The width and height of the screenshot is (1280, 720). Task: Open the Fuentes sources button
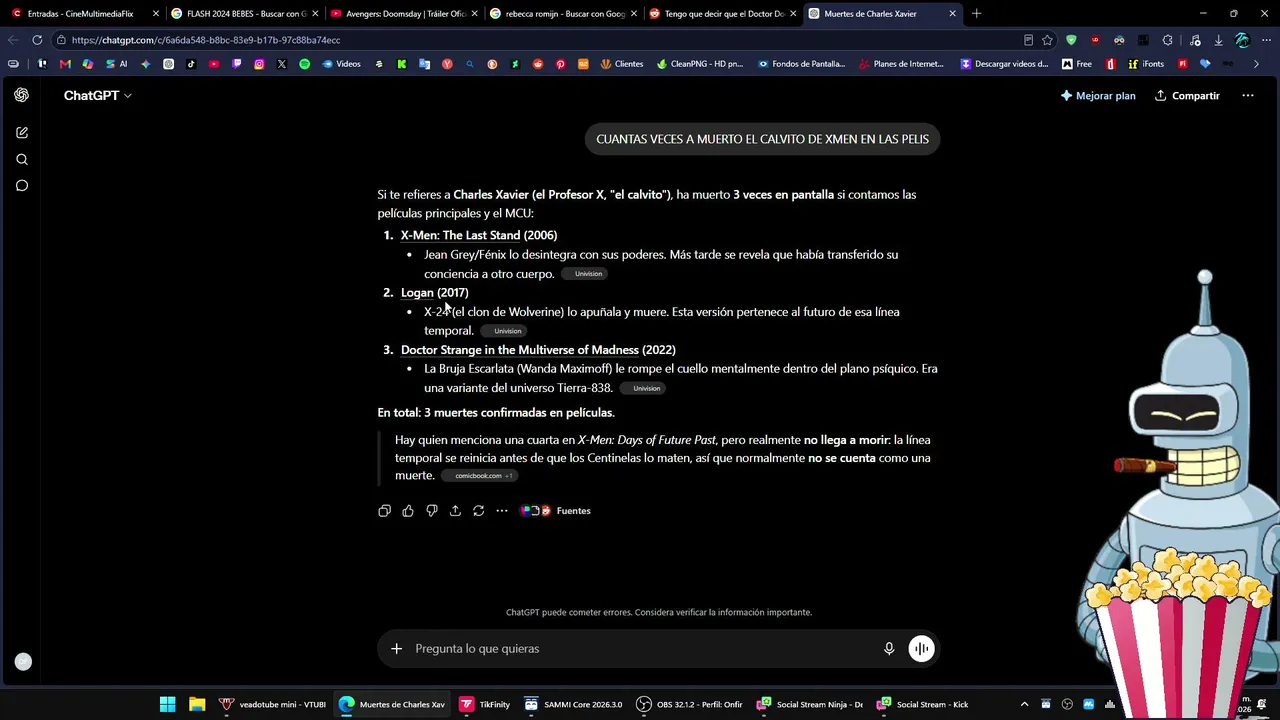coord(556,511)
